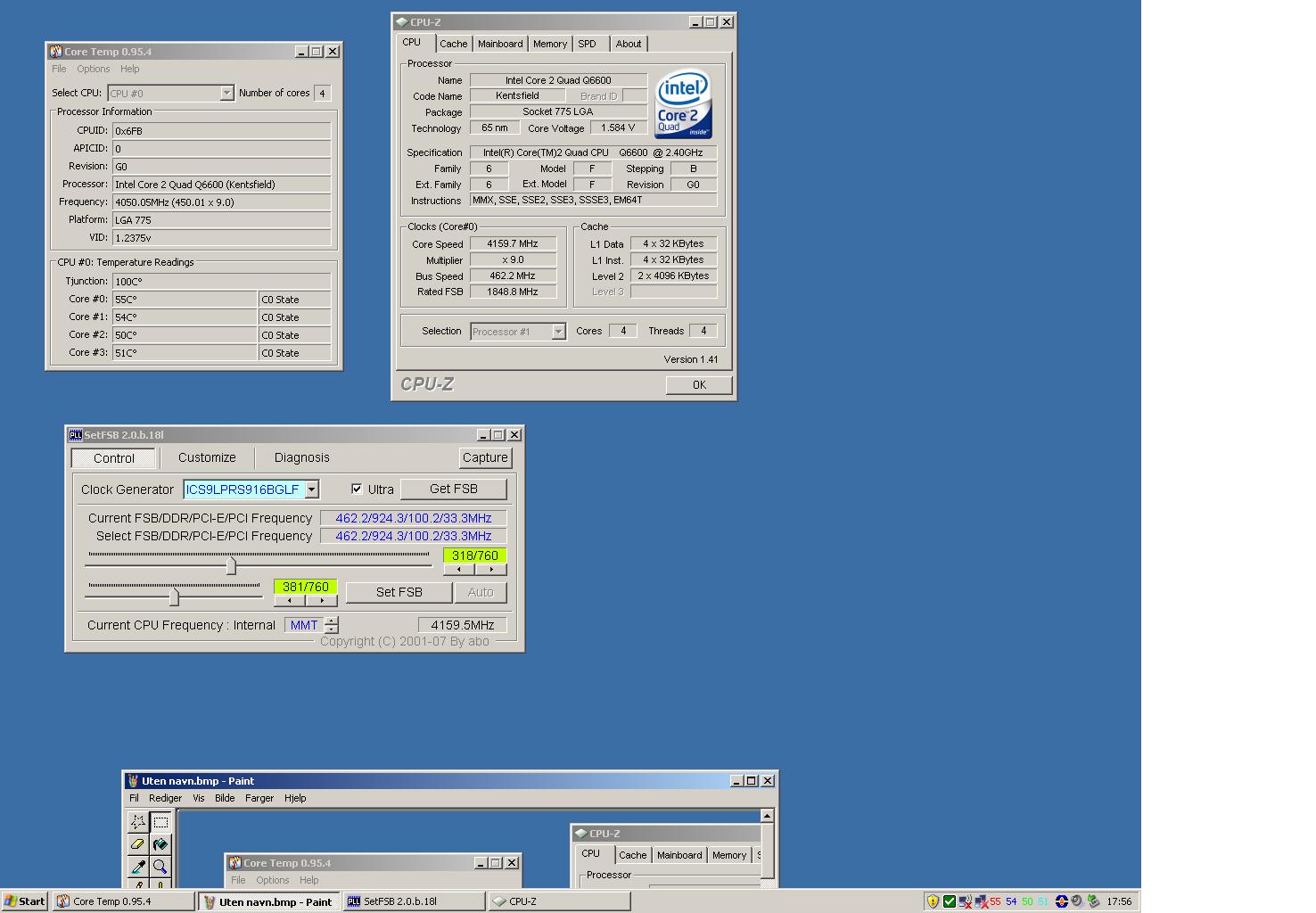Open the Memory tab in CPU-Z
Viewport: 1316px width, 913px height.
pyautogui.click(x=550, y=44)
